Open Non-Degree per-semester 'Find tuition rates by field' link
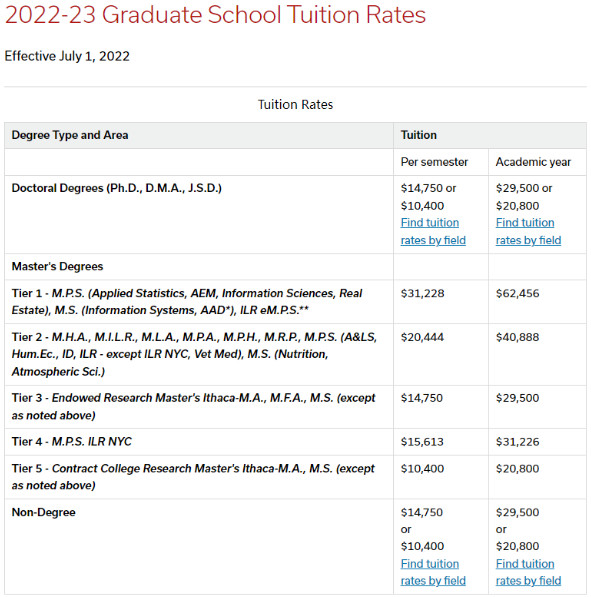This screenshot has width=591, height=597. coord(433,572)
